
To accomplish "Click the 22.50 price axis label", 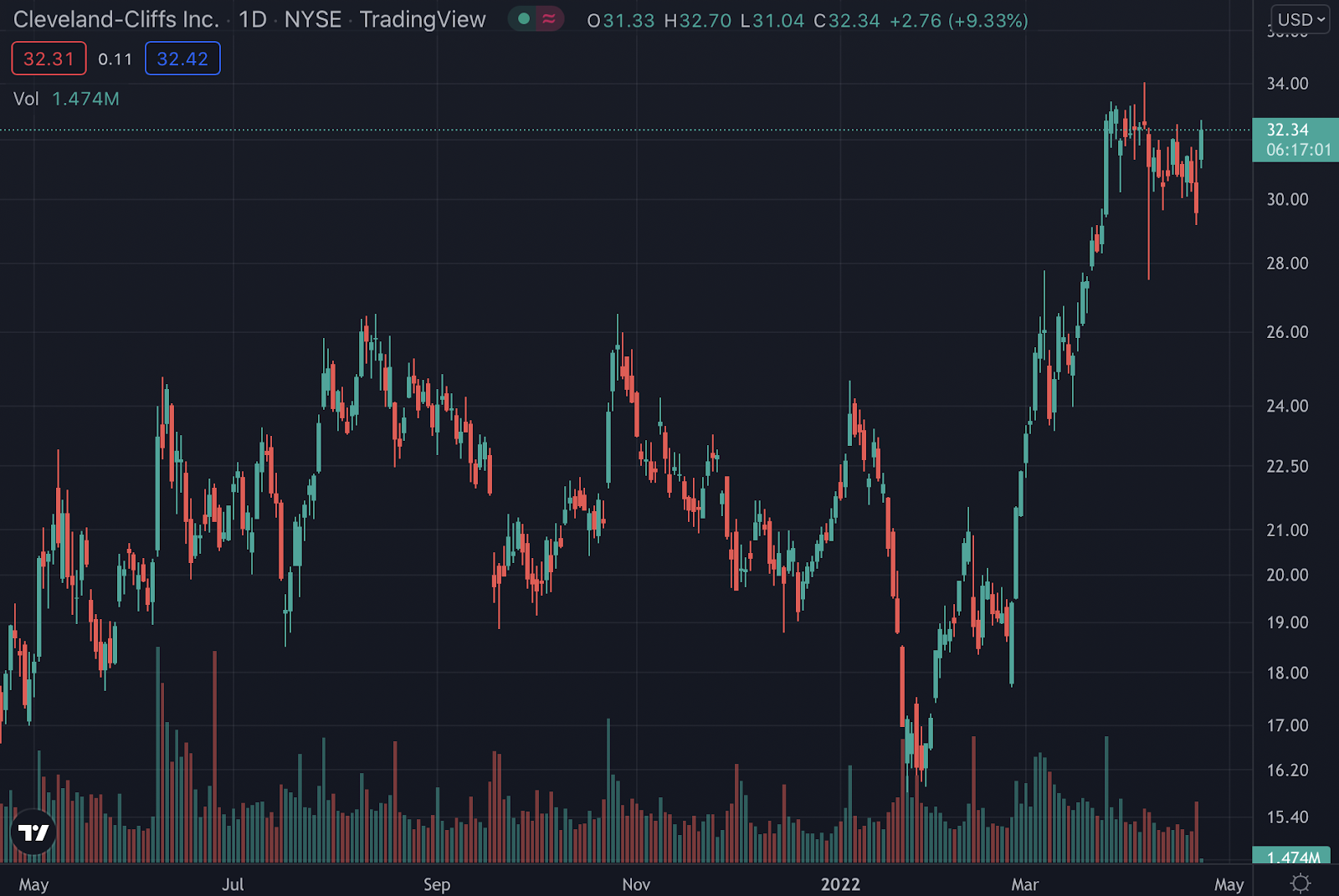I will click(1287, 466).
